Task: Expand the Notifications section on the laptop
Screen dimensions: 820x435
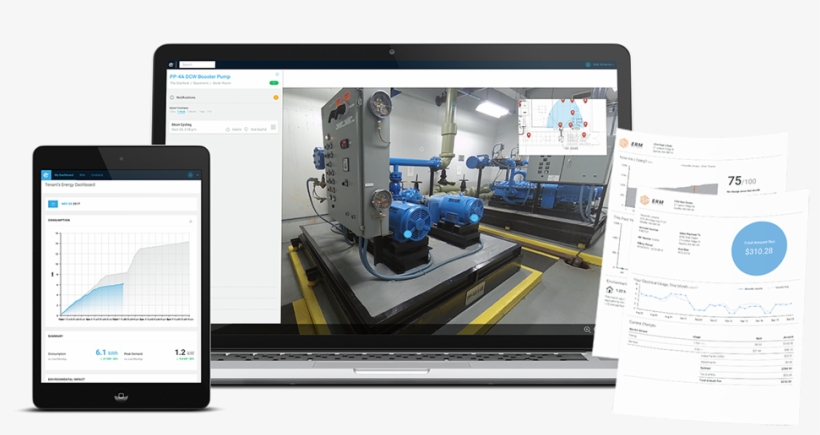Action: (224, 97)
